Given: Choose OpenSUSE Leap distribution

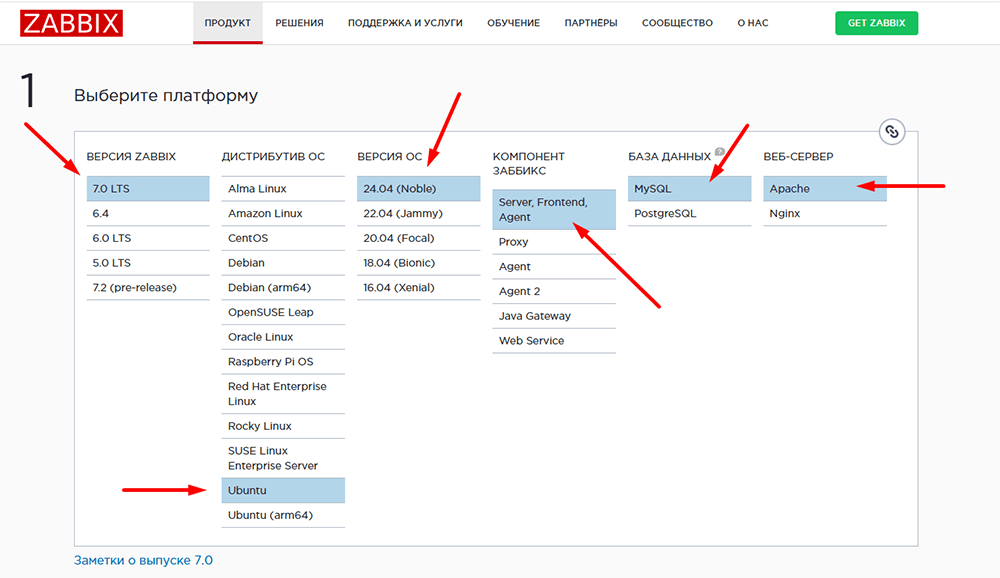Looking at the screenshot, I should (x=283, y=313).
